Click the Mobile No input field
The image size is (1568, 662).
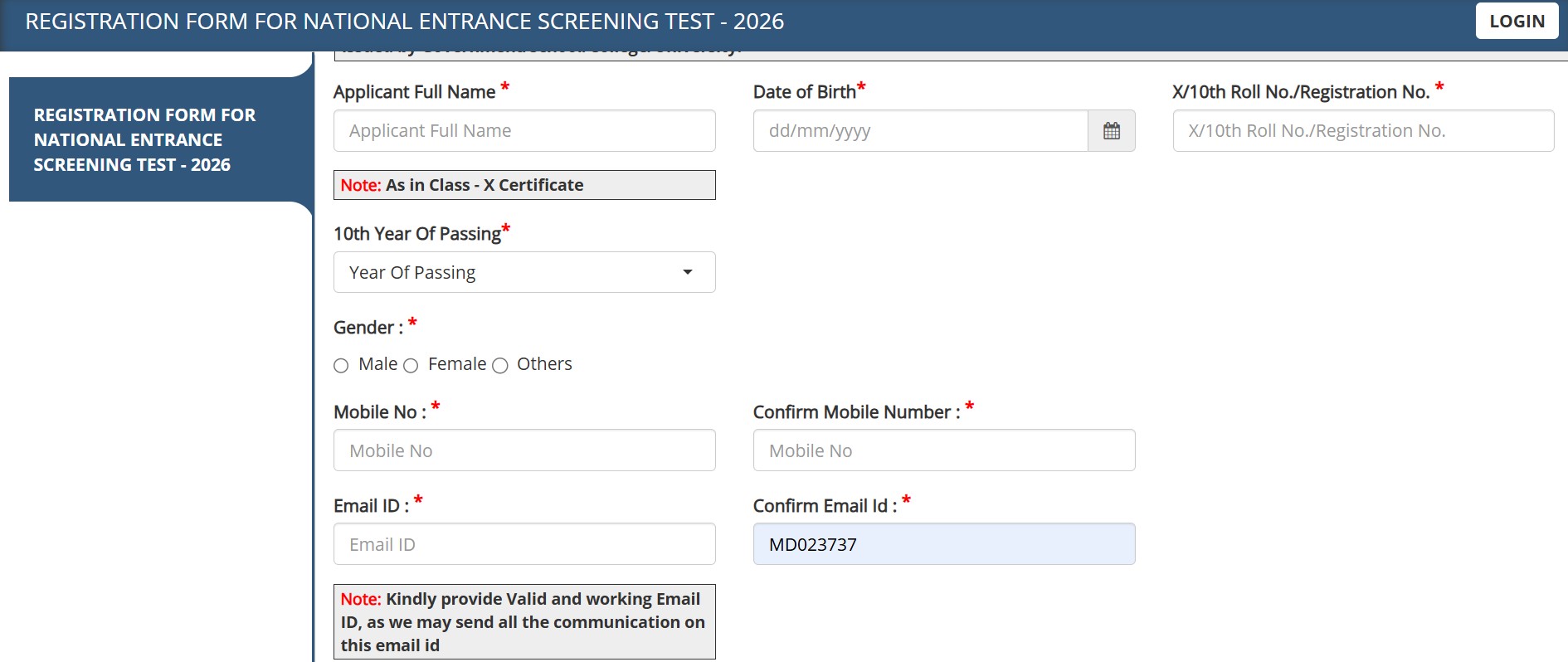(x=523, y=450)
